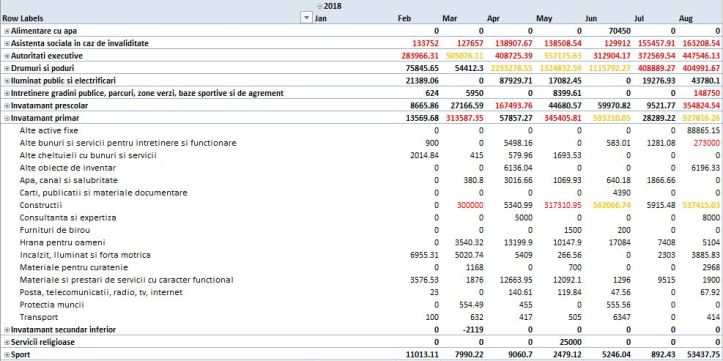This screenshot has width=723, height=361.
Task: Expand Intretinere gradini publice row
Action: (6, 93)
